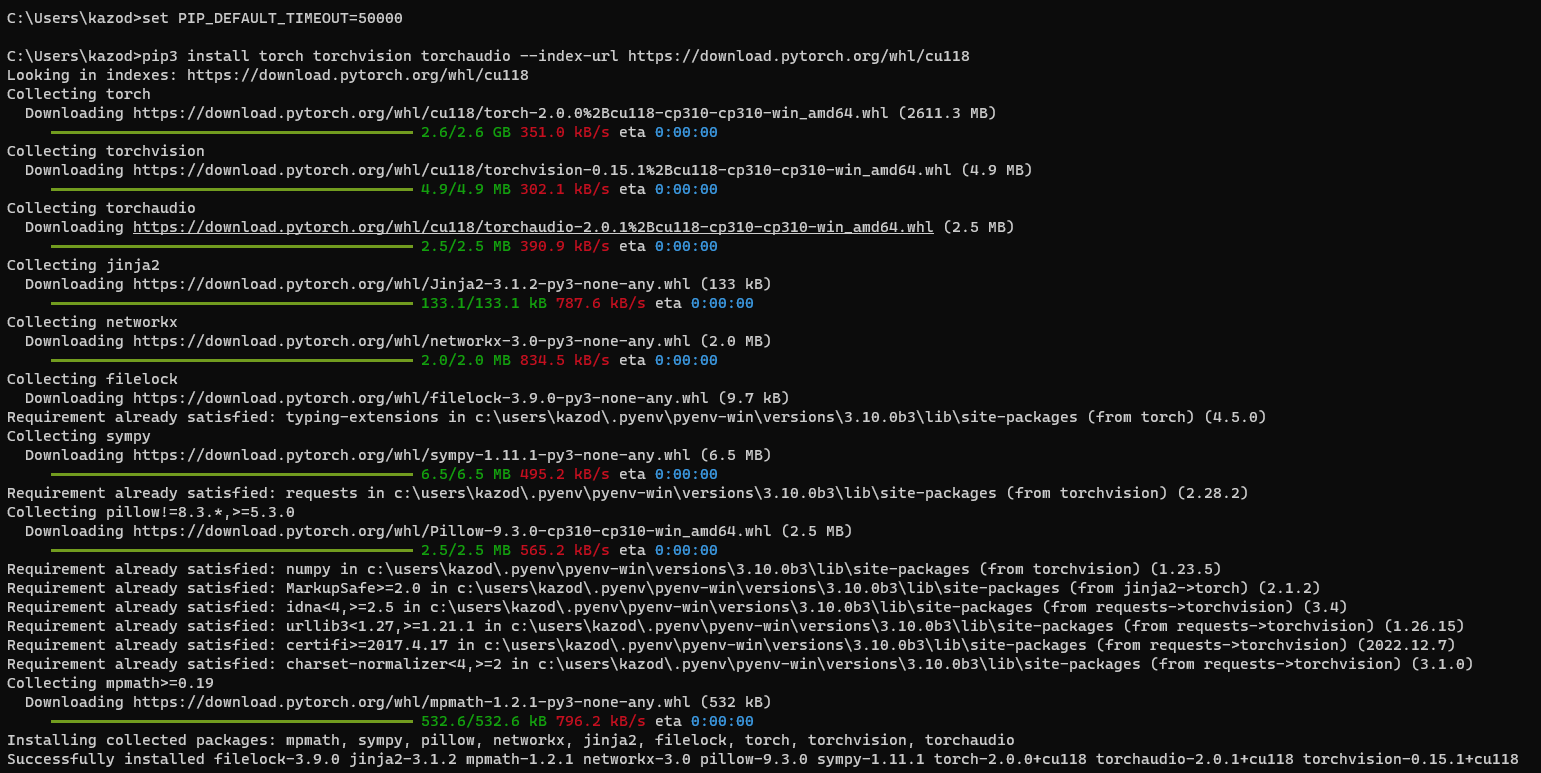Click the set PIP_DEFAULT_TIMEOUT command line

(x=200, y=17)
